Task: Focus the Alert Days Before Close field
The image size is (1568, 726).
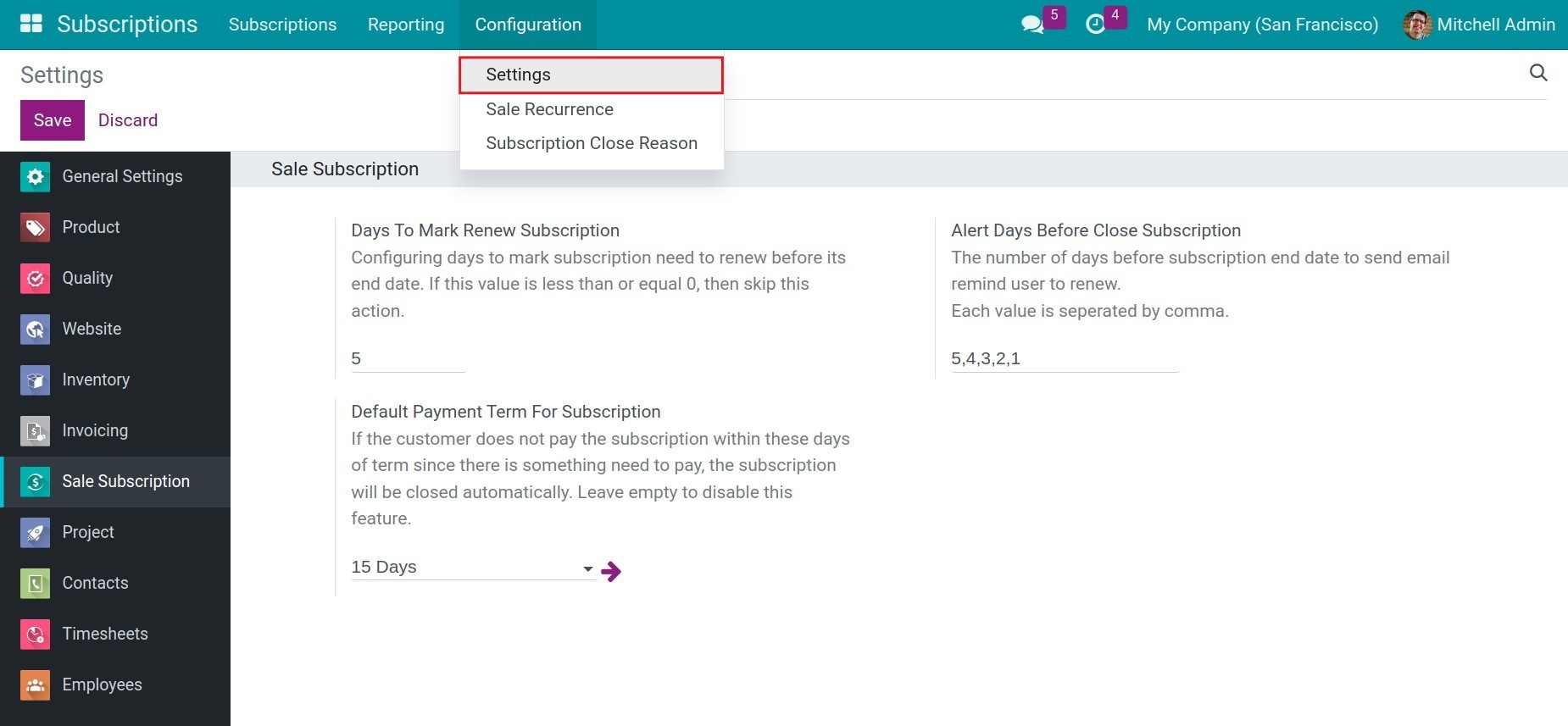Action: point(1064,359)
